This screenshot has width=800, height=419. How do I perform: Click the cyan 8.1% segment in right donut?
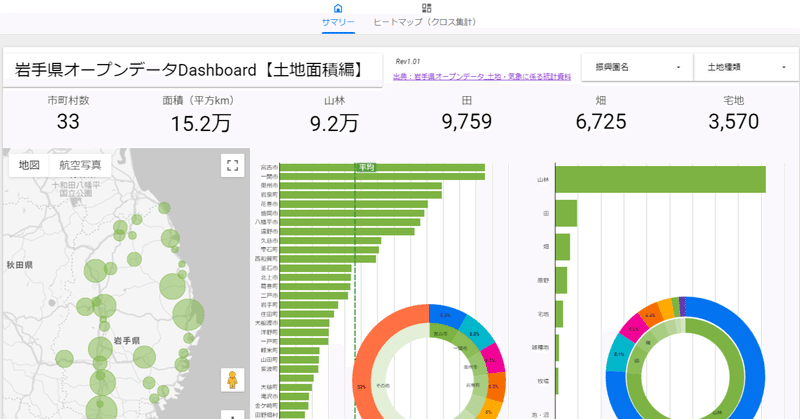617,354
